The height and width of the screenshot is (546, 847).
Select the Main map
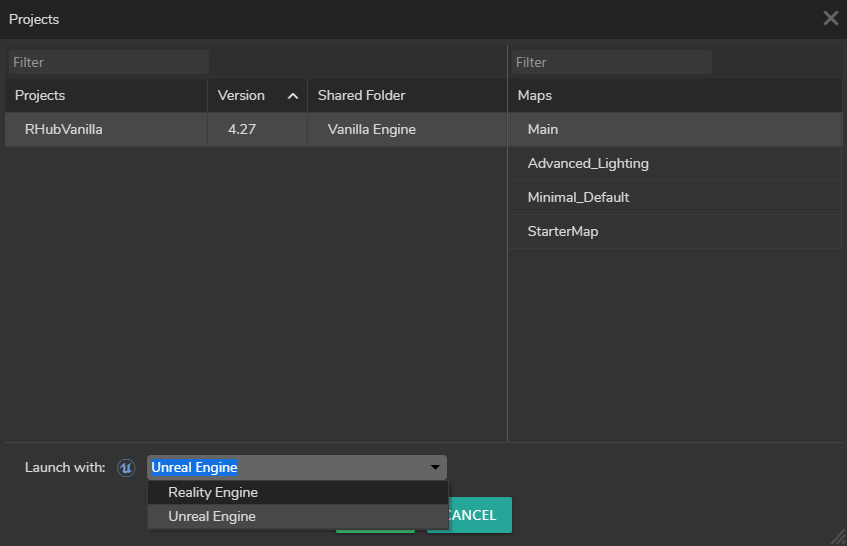675,130
